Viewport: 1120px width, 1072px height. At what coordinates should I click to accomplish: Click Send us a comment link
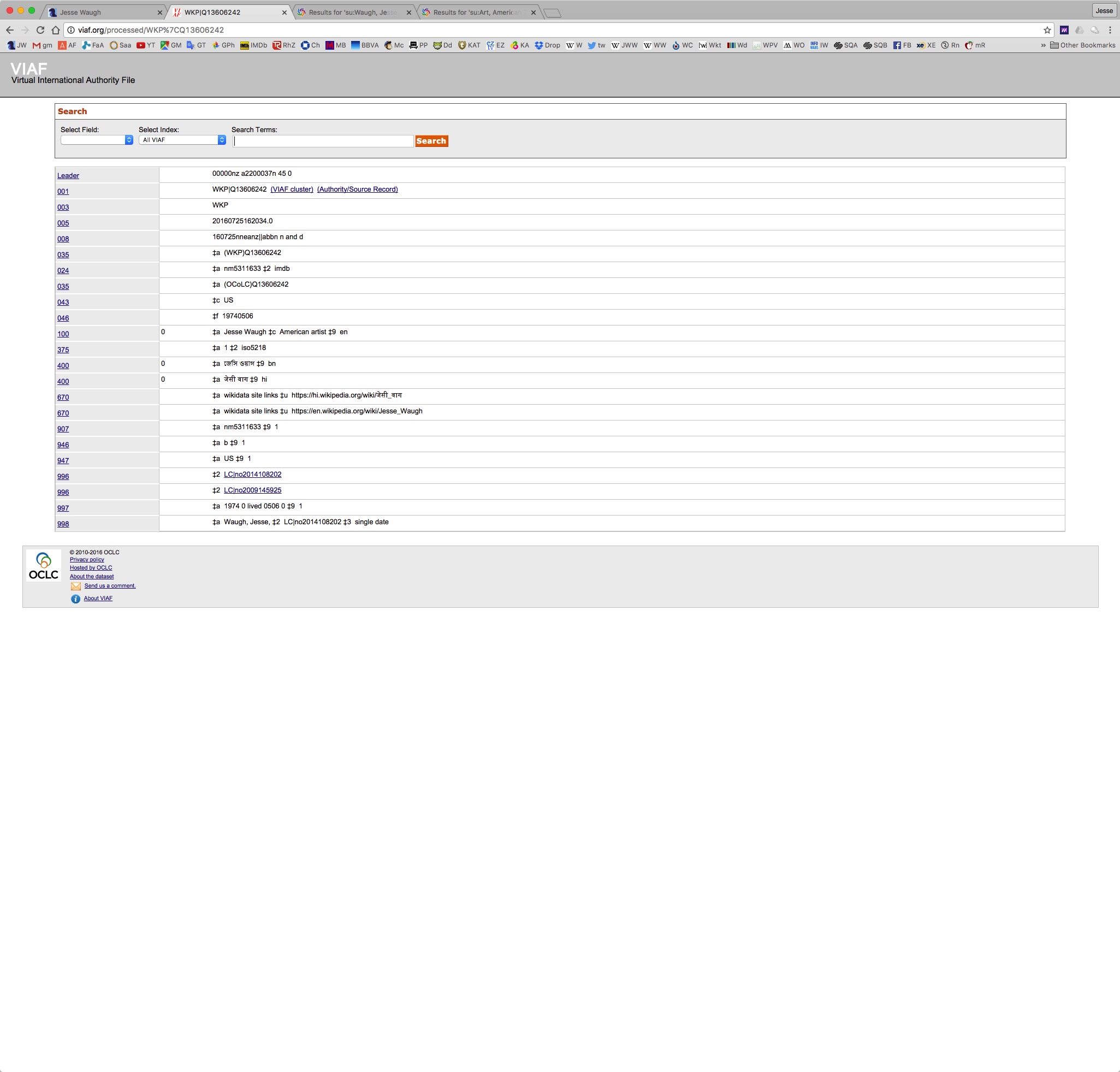pyautogui.click(x=110, y=586)
